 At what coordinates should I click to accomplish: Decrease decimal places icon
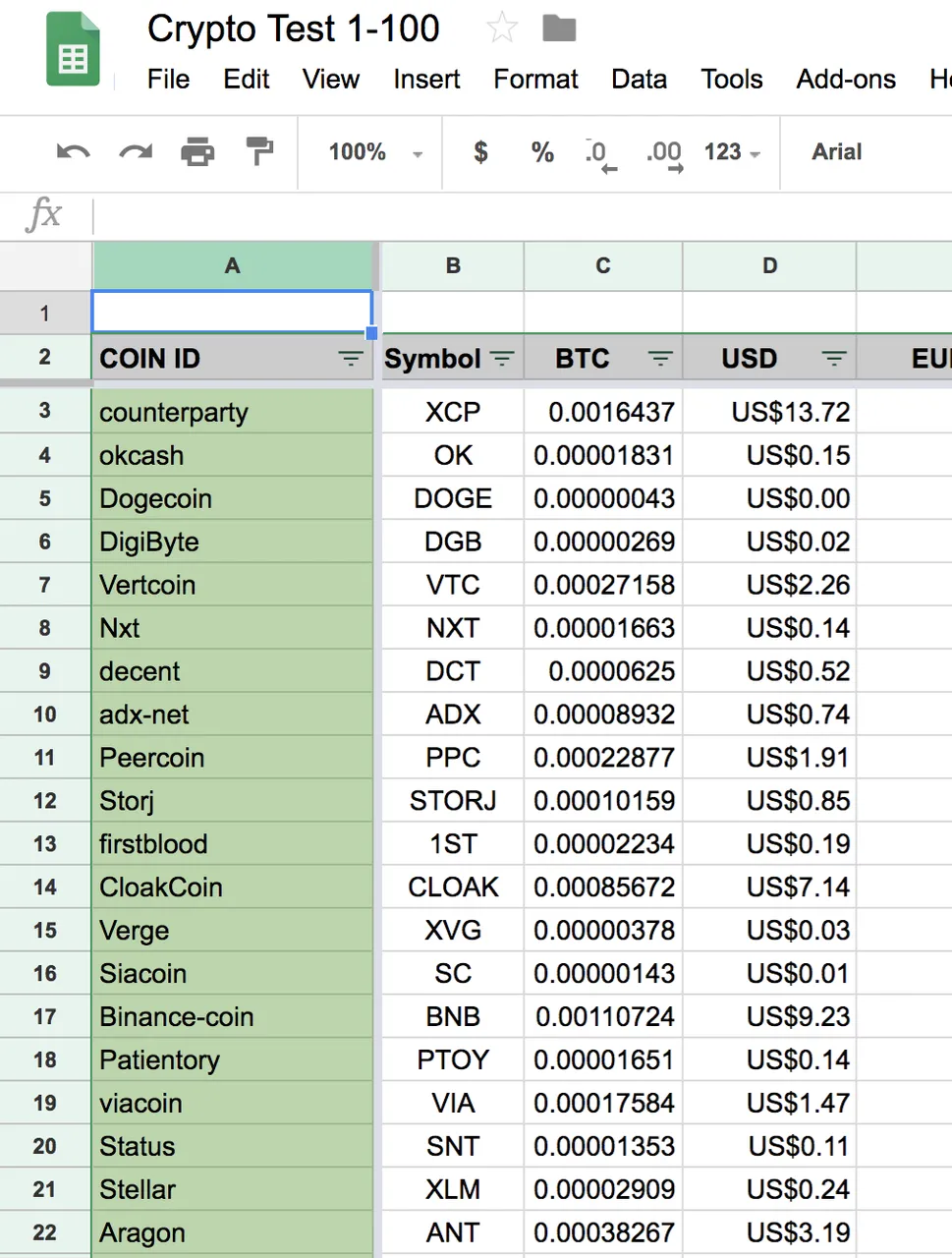pos(599,154)
